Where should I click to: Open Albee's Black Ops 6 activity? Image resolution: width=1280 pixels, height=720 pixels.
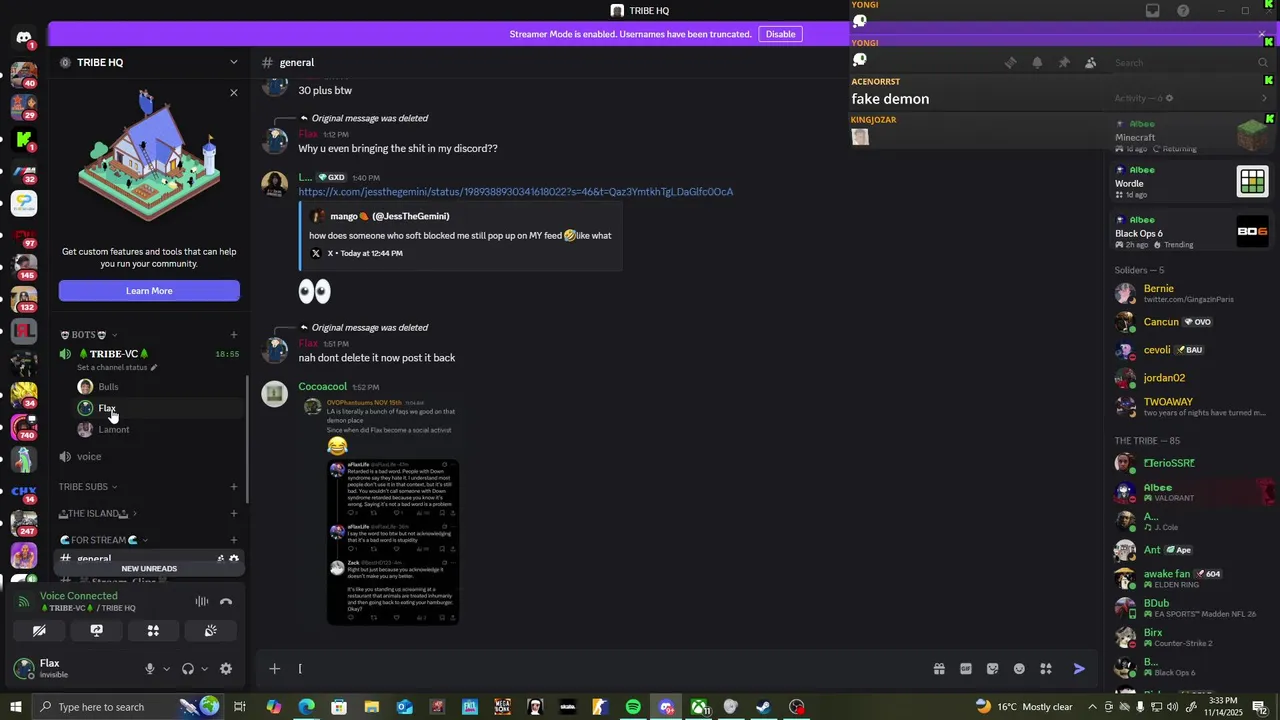pyautogui.click(x=1191, y=232)
